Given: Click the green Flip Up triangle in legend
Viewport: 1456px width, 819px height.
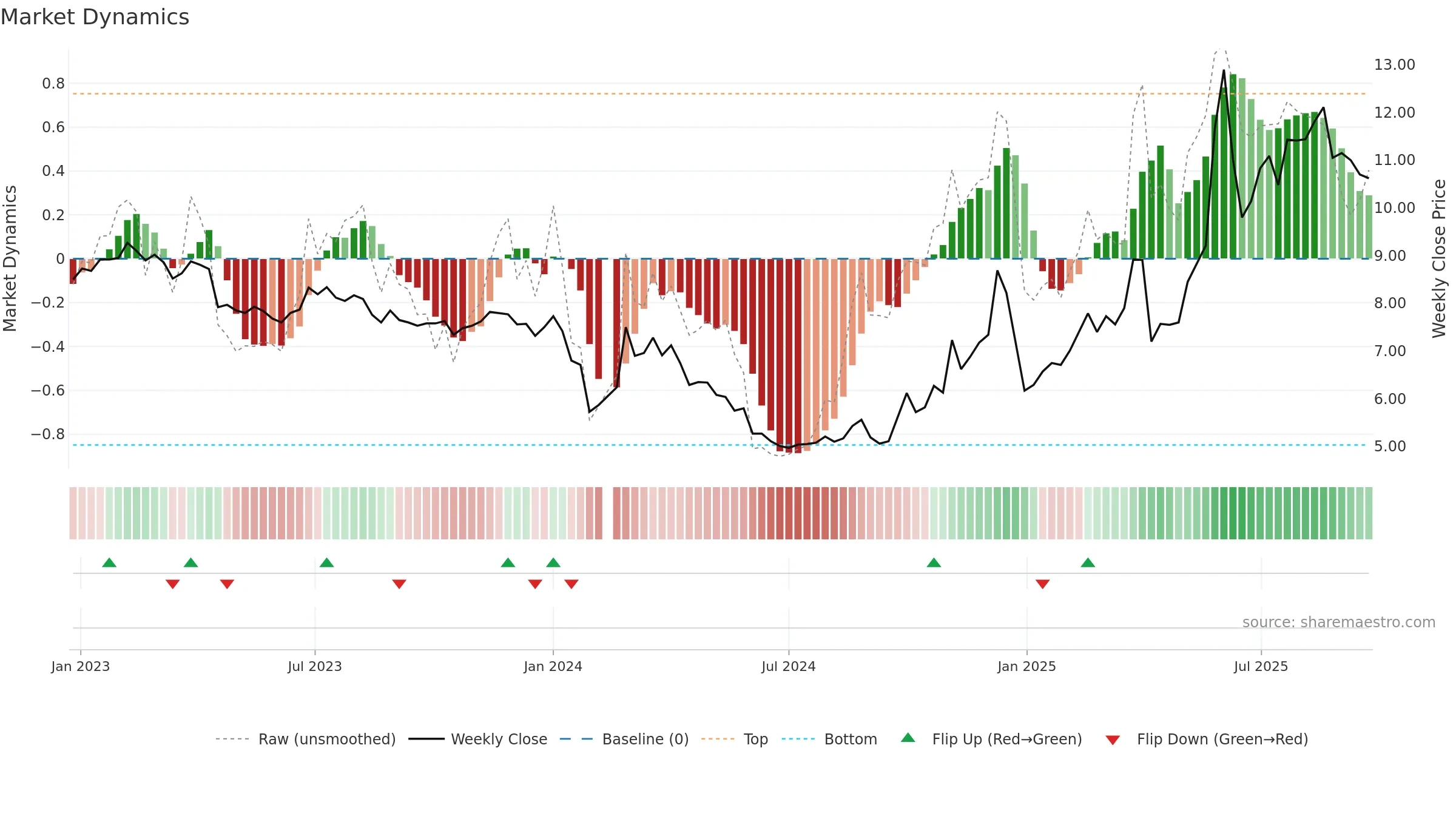Looking at the screenshot, I should [908, 738].
